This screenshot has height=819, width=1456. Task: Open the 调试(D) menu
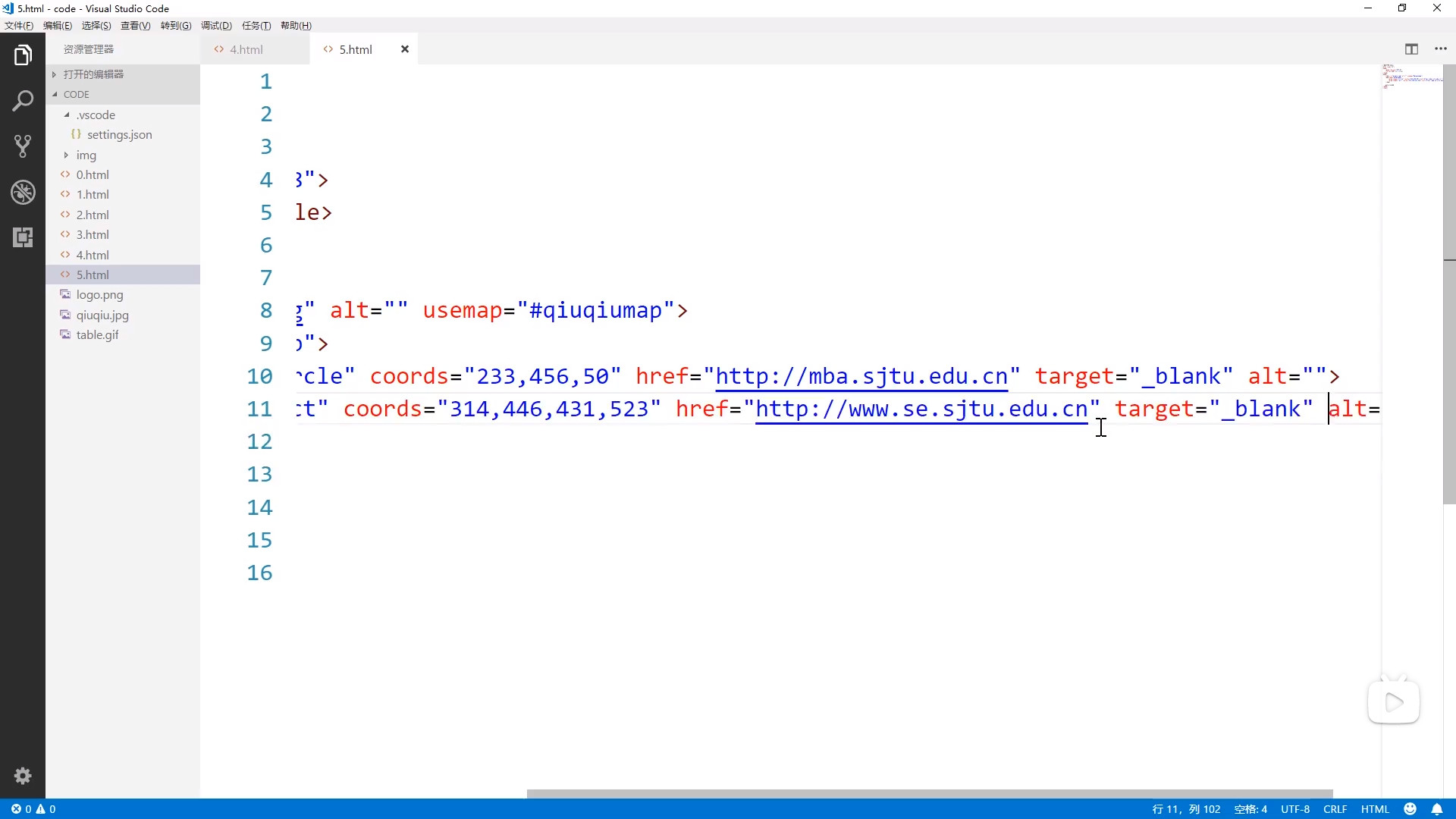coord(216,26)
